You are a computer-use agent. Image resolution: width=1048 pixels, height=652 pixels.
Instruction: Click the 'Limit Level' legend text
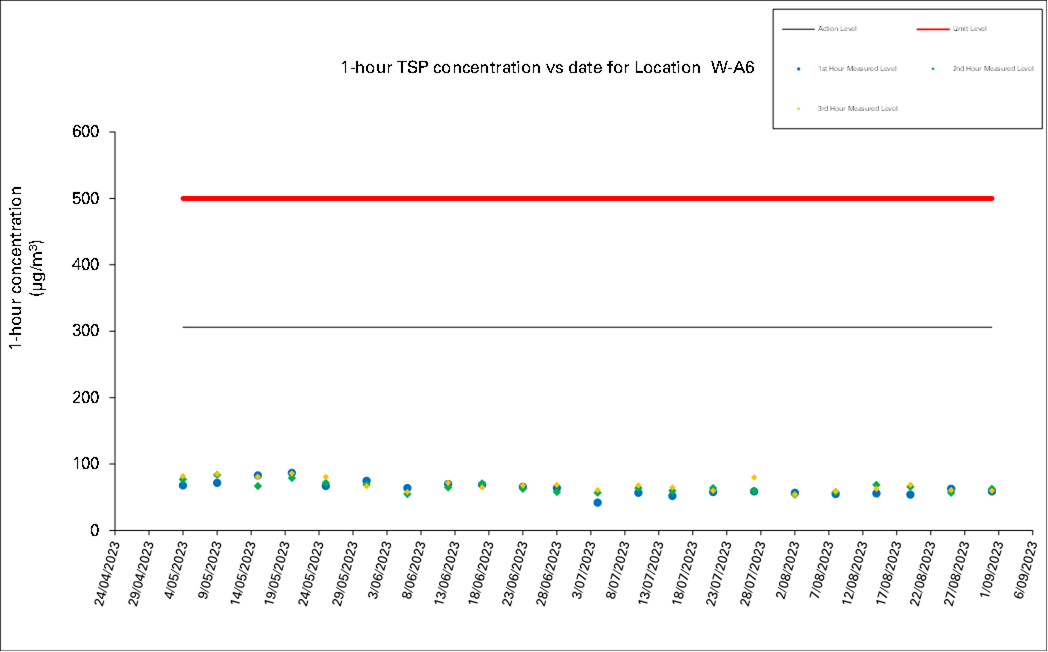click(x=968, y=29)
